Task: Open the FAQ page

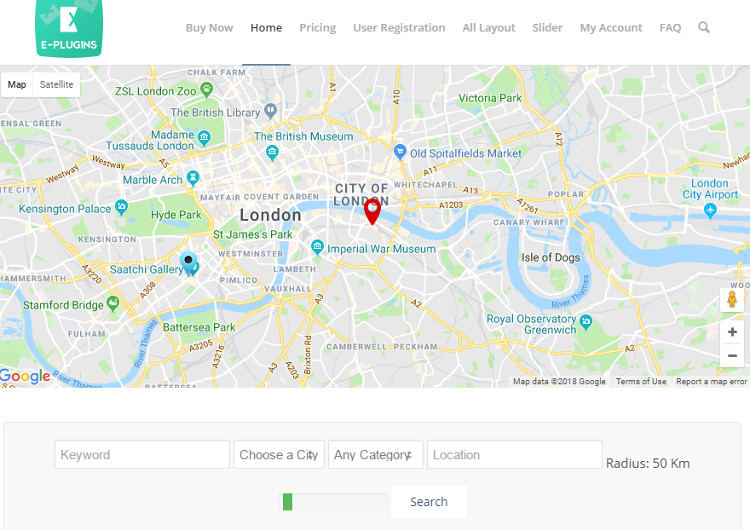Action: (x=670, y=28)
